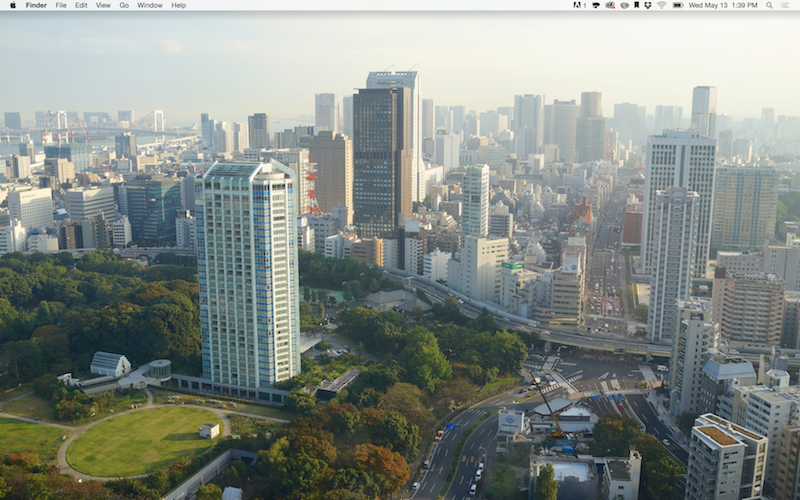Open Notification Center list icon

[784, 5]
